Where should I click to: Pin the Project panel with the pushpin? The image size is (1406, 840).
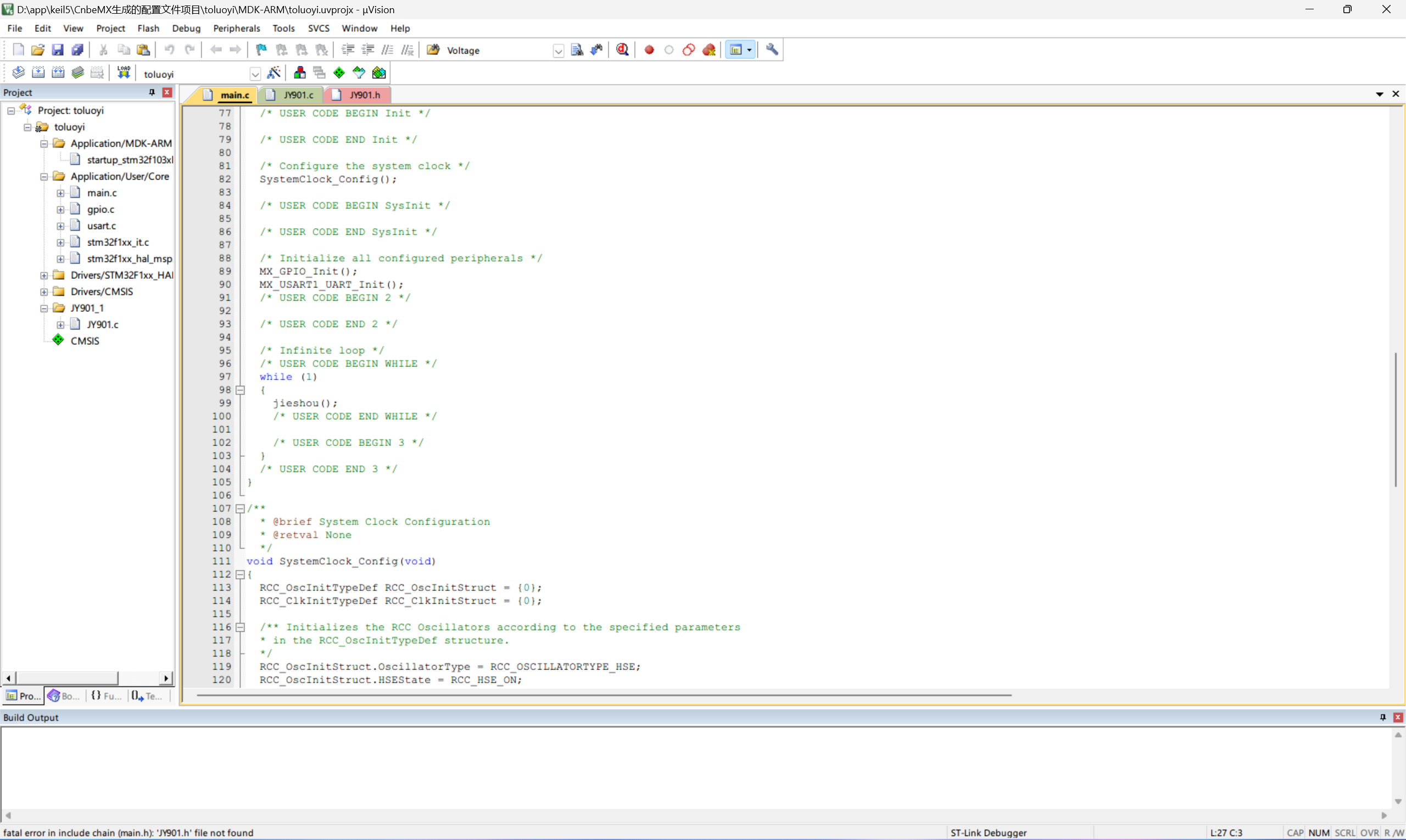pyautogui.click(x=152, y=92)
